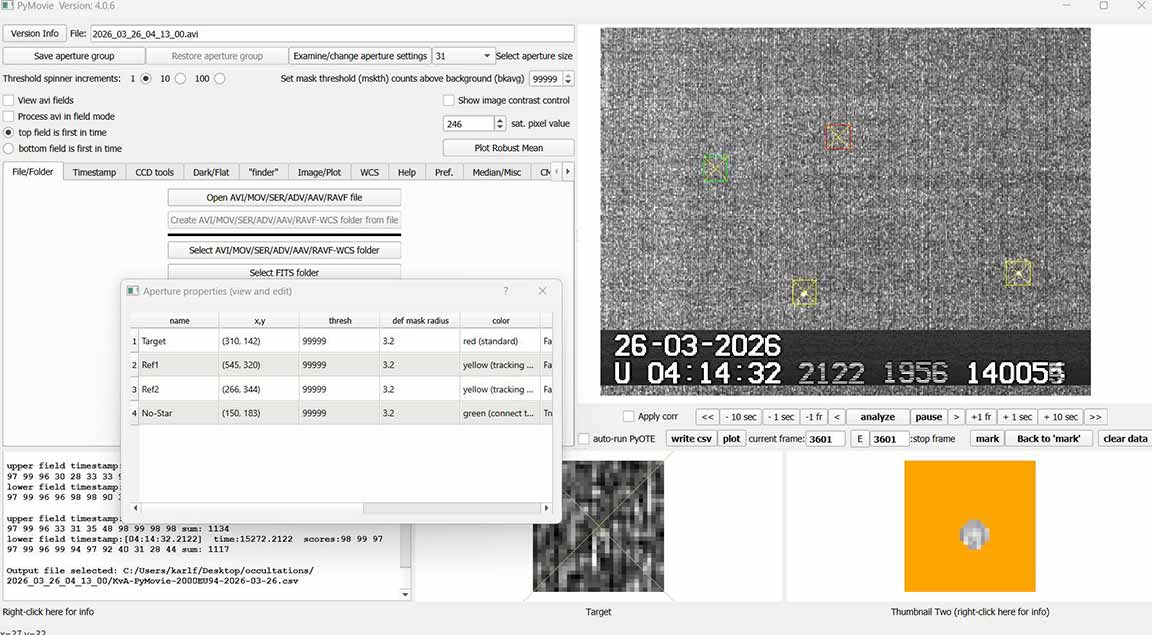
Task: Open the aperture size dropdown showing 31
Action: tap(463, 56)
